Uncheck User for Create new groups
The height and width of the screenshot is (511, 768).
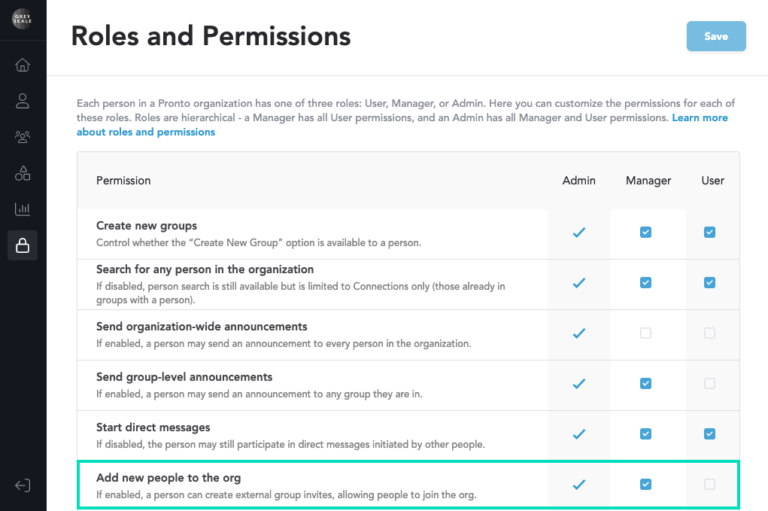tap(709, 232)
